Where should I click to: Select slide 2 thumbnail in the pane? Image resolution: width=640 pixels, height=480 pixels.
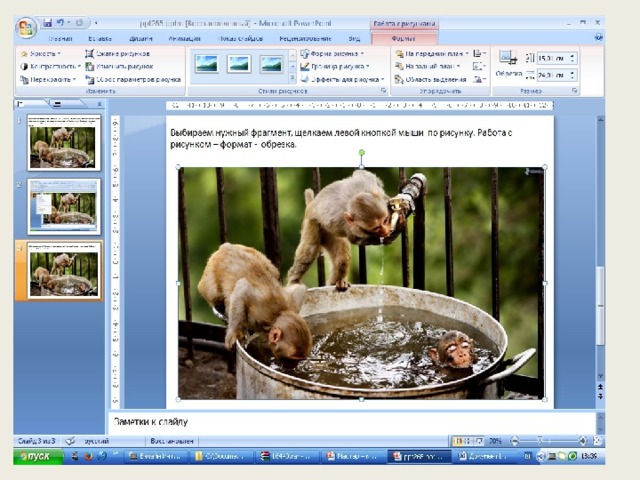[64, 207]
